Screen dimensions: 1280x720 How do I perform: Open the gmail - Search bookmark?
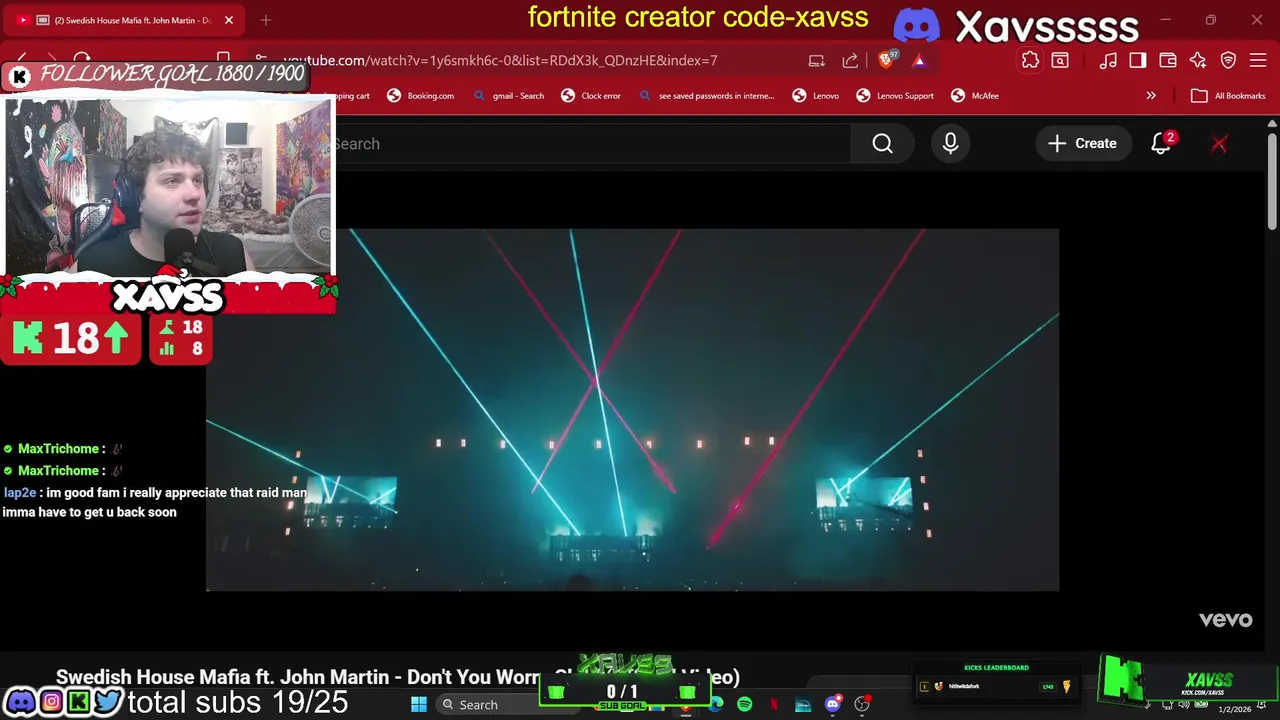pyautogui.click(x=508, y=96)
